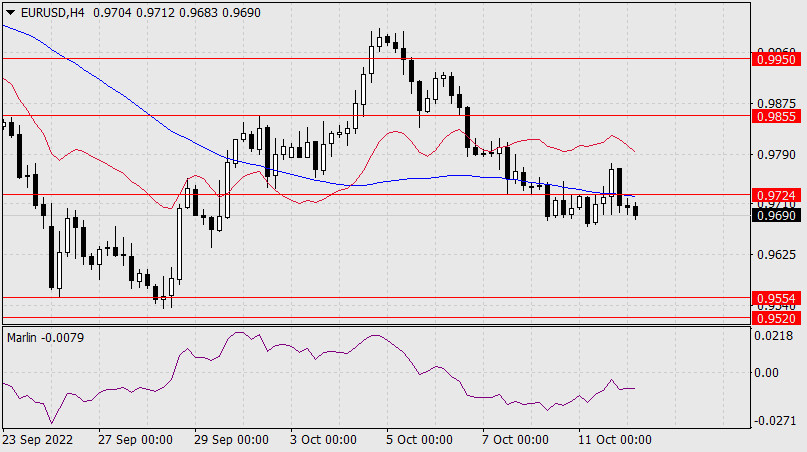Click the triangle arrow beside EURUSD,H4
This screenshot has width=807, height=452.
click(x=10, y=12)
